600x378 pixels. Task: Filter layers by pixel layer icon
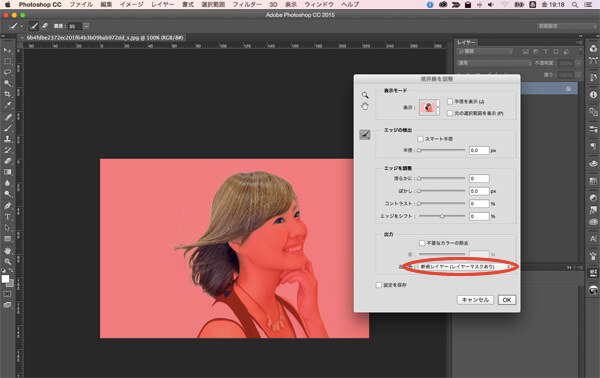pyautogui.click(x=526, y=52)
